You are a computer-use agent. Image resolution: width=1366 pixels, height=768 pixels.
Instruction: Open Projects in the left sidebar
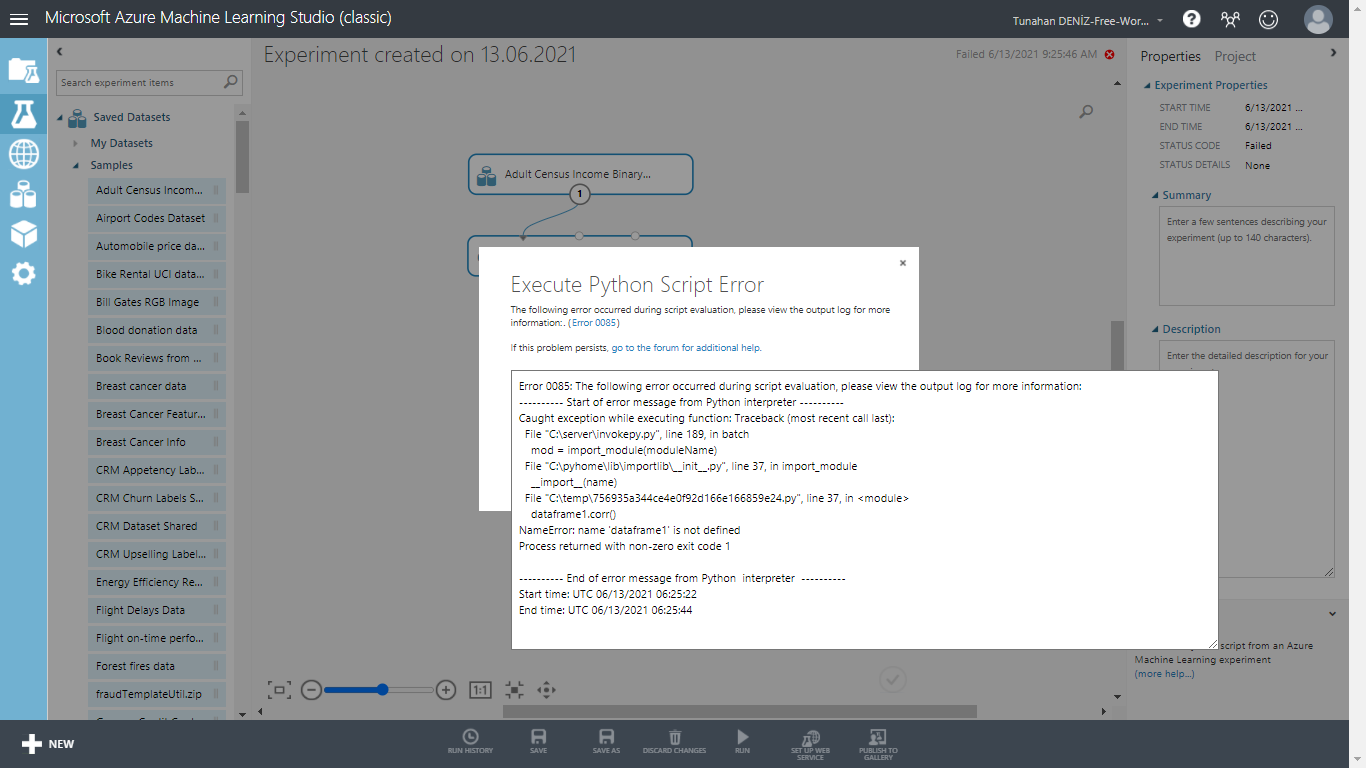[23, 70]
